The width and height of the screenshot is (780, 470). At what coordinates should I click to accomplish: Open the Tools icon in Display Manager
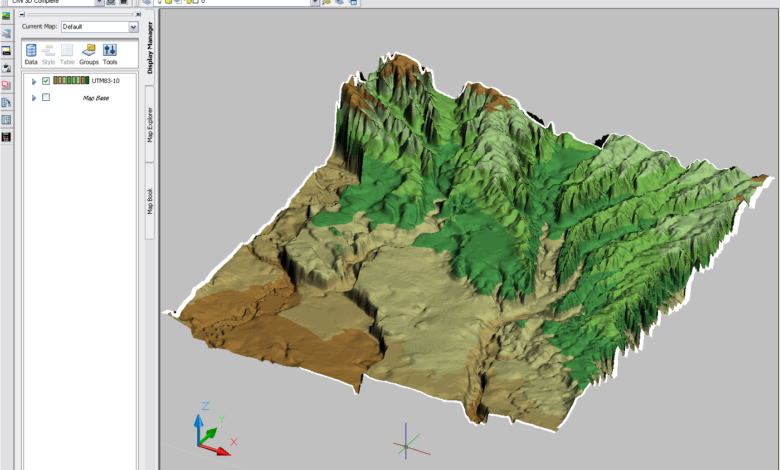(x=110, y=54)
